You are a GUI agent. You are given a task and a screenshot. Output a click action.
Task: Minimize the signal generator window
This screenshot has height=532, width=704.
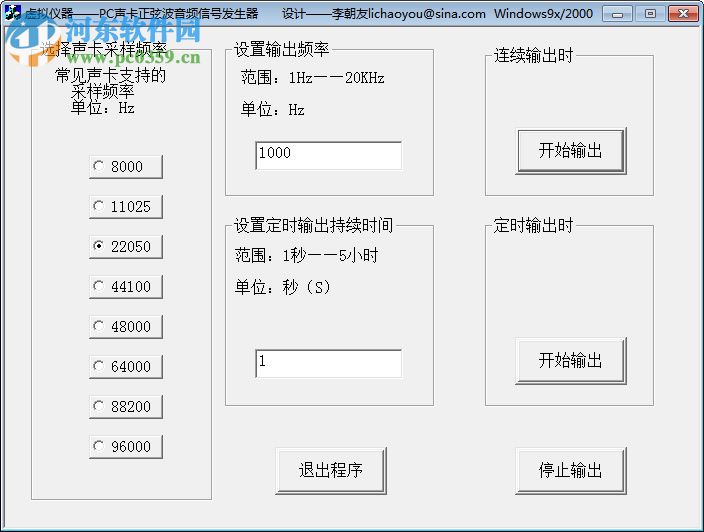pyautogui.click(x=617, y=14)
